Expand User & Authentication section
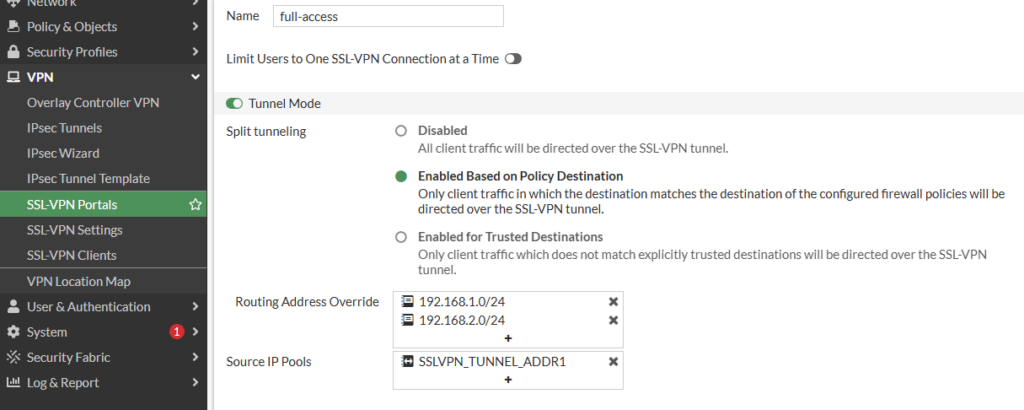Image resolution: width=1024 pixels, height=410 pixels. tap(195, 306)
